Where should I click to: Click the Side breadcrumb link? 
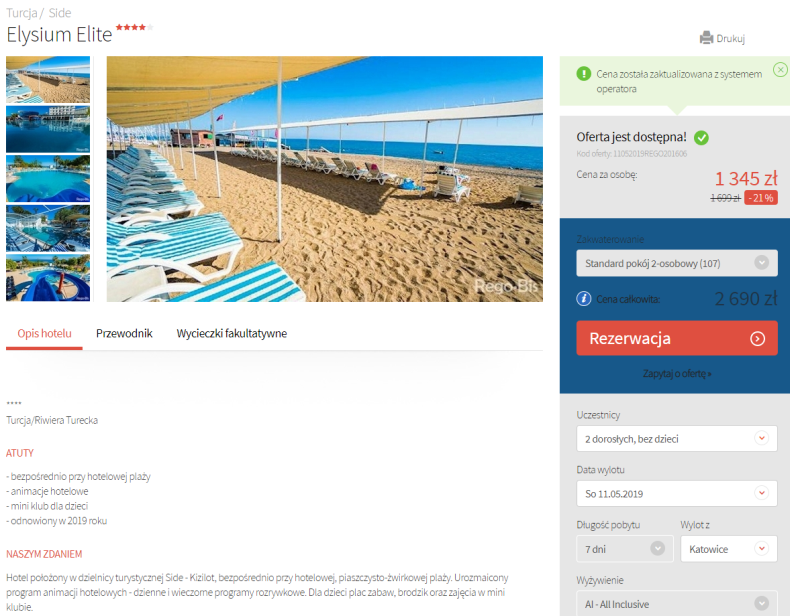[x=60, y=13]
